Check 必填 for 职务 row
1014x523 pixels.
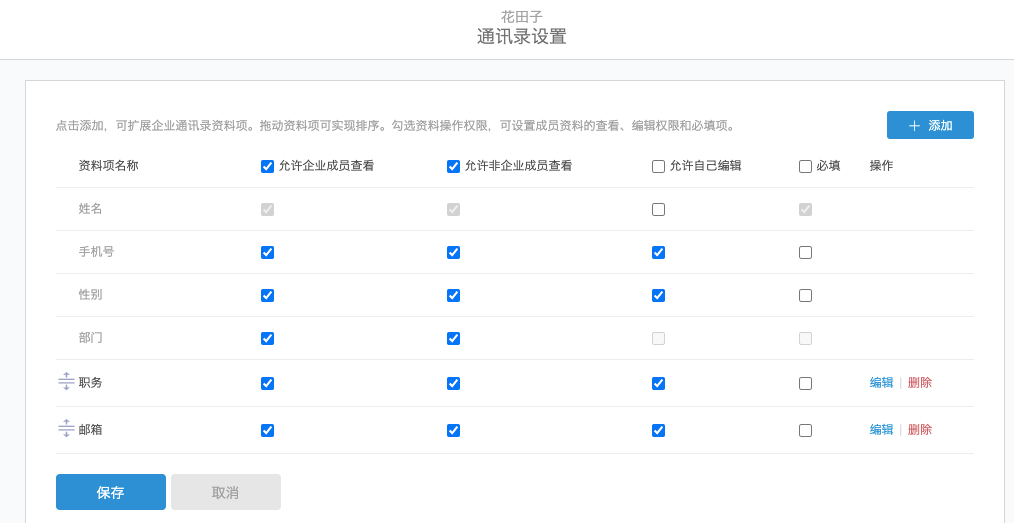click(805, 383)
